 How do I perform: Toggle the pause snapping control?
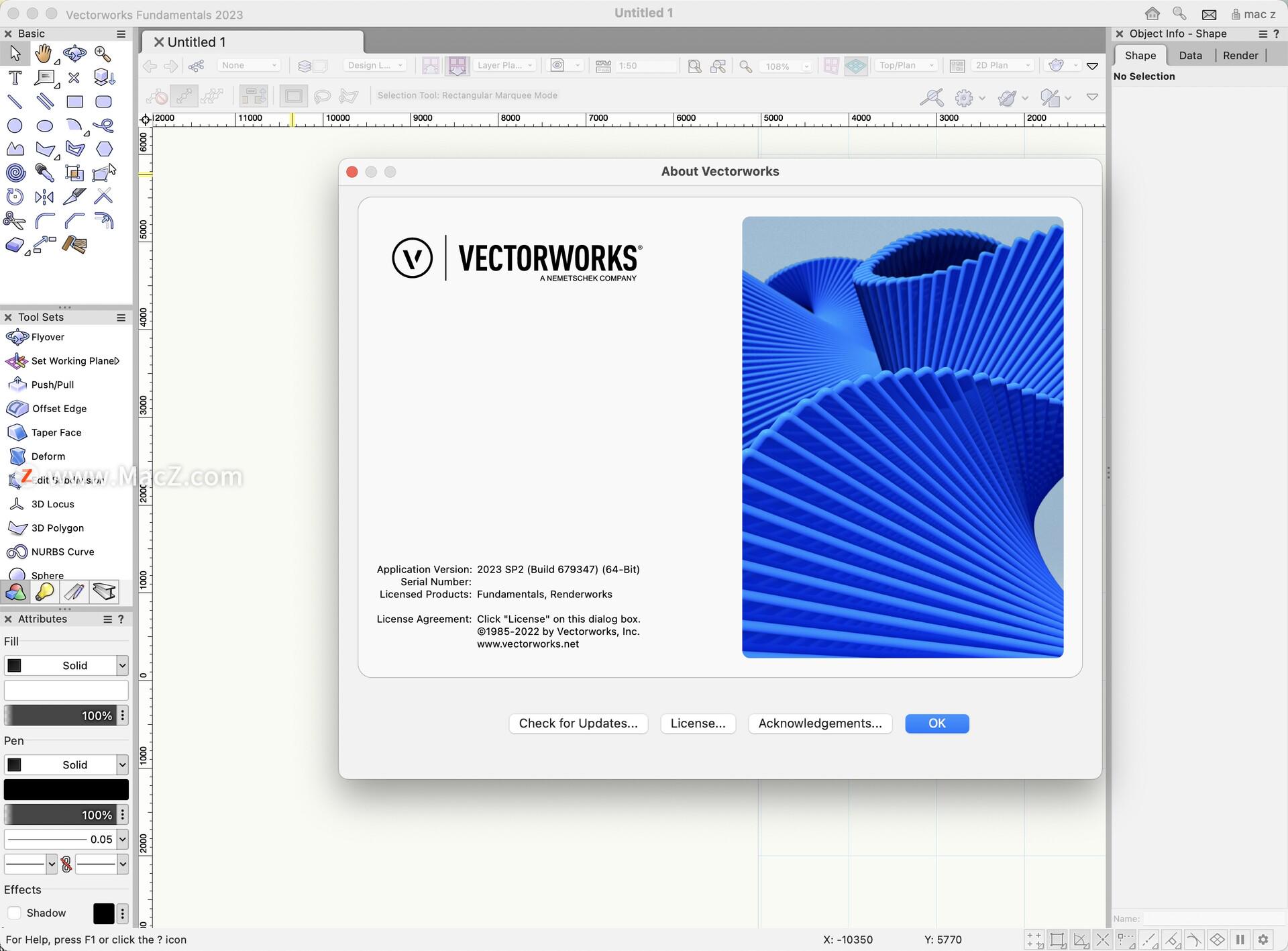pos(1241,940)
